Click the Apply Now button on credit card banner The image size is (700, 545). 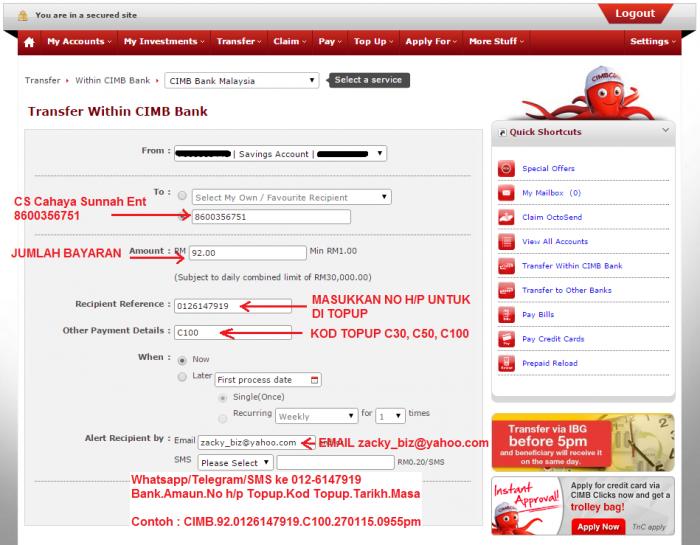[x=598, y=527]
